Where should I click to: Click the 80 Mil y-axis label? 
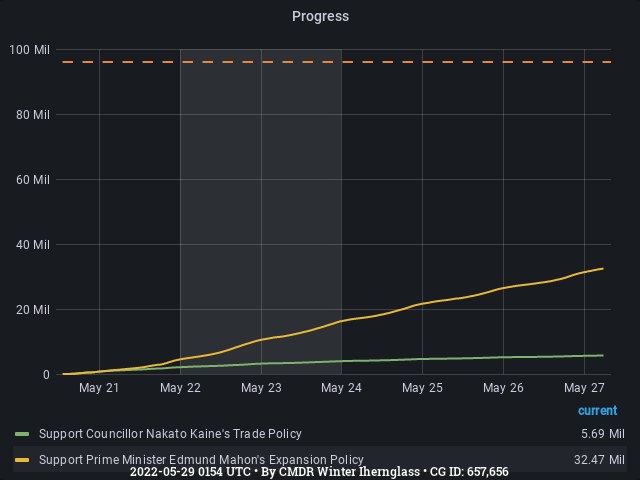click(33, 115)
